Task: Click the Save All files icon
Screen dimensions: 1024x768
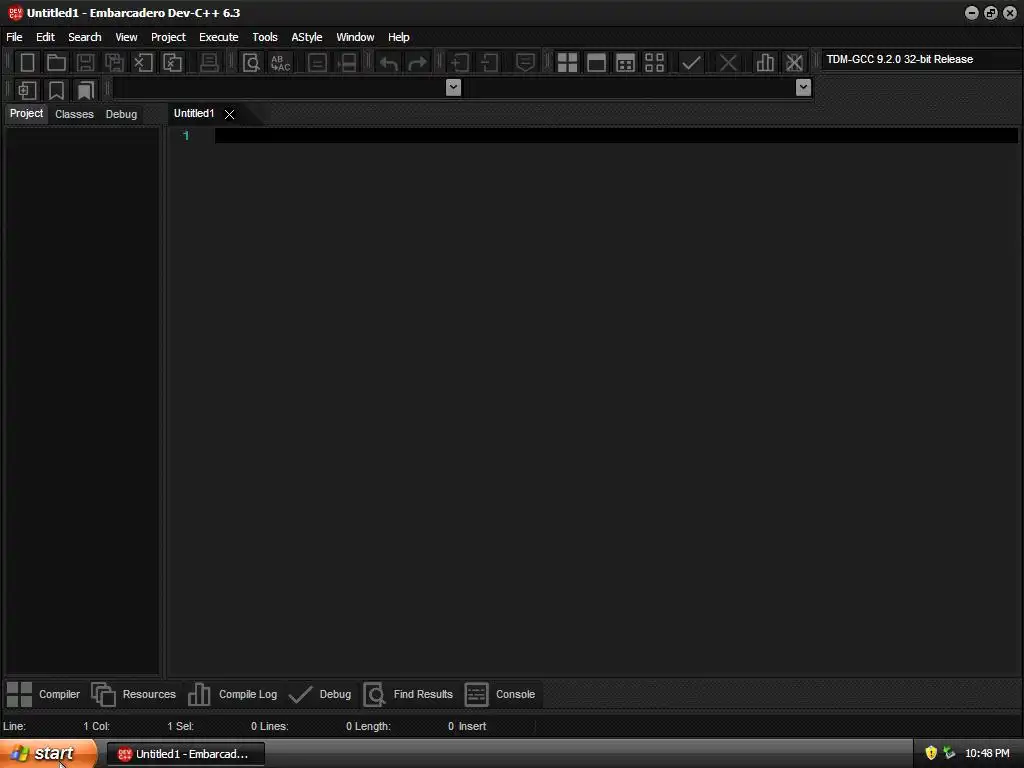Action: pos(114,63)
